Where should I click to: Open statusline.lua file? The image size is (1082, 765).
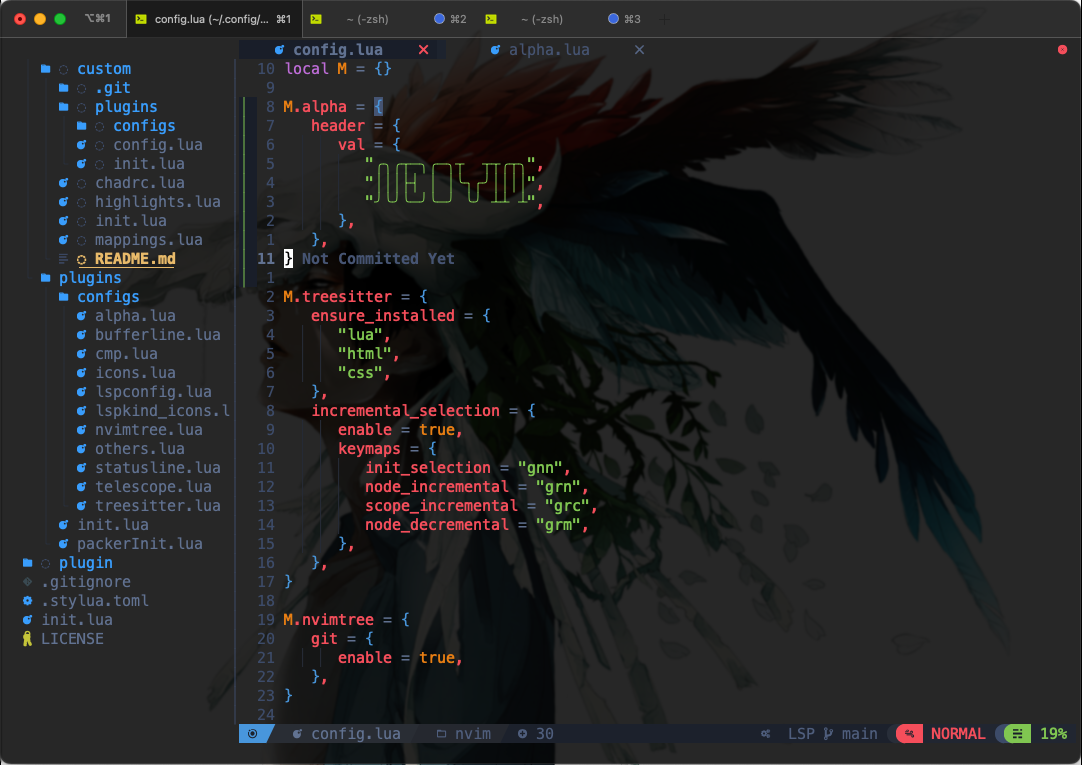(157, 468)
